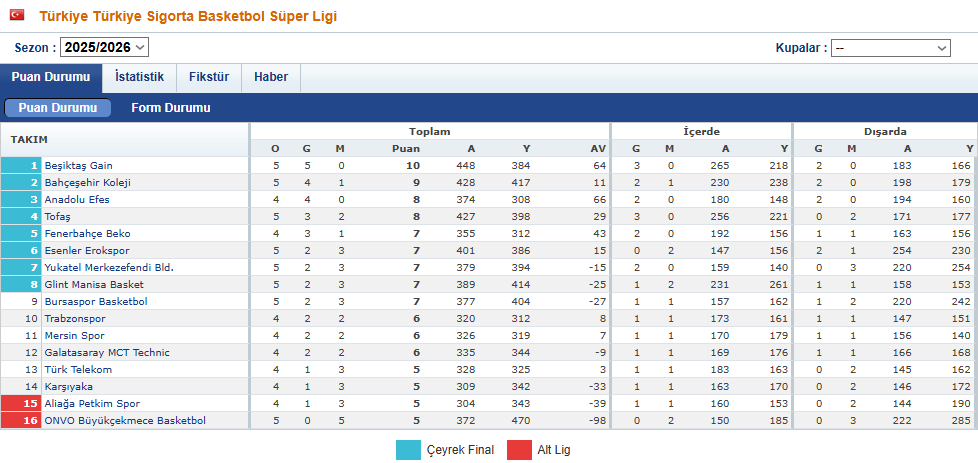Open the Kupalar dropdown

[890, 48]
